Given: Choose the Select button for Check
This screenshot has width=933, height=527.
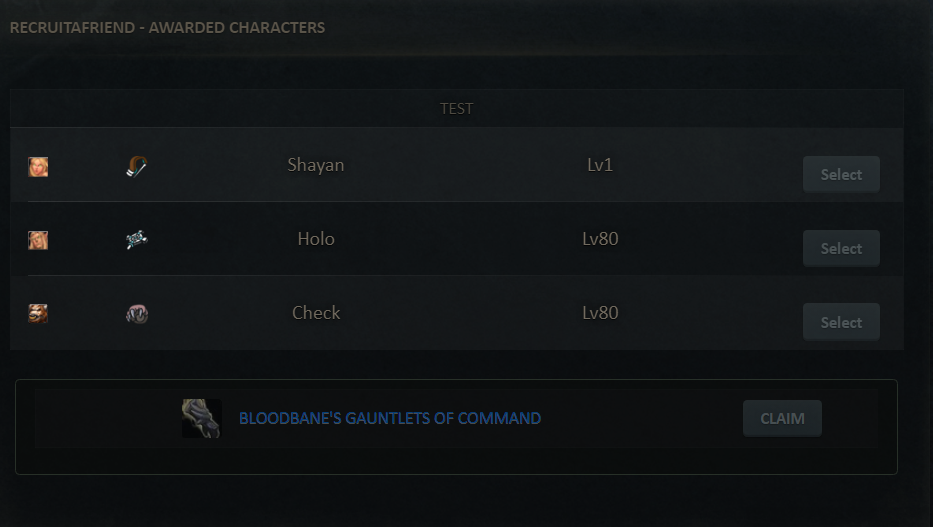Looking at the screenshot, I should pyautogui.click(x=841, y=322).
